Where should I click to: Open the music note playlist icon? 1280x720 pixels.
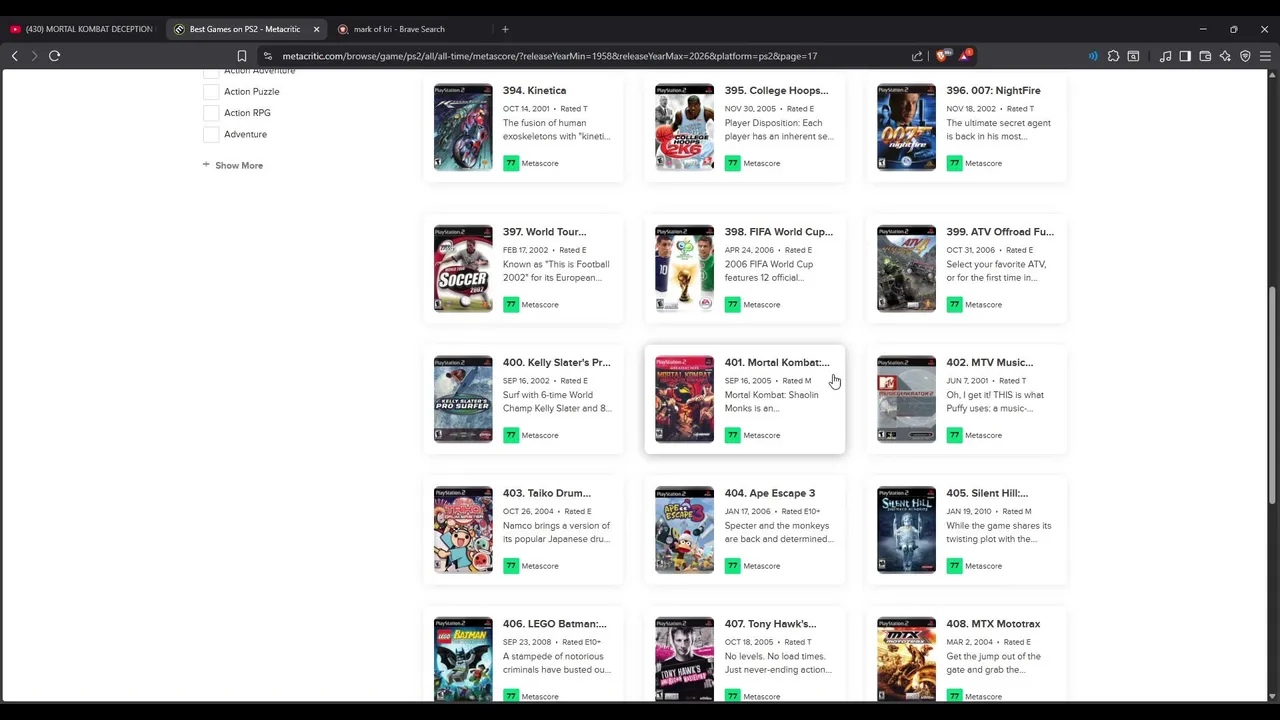point(1165,56)
